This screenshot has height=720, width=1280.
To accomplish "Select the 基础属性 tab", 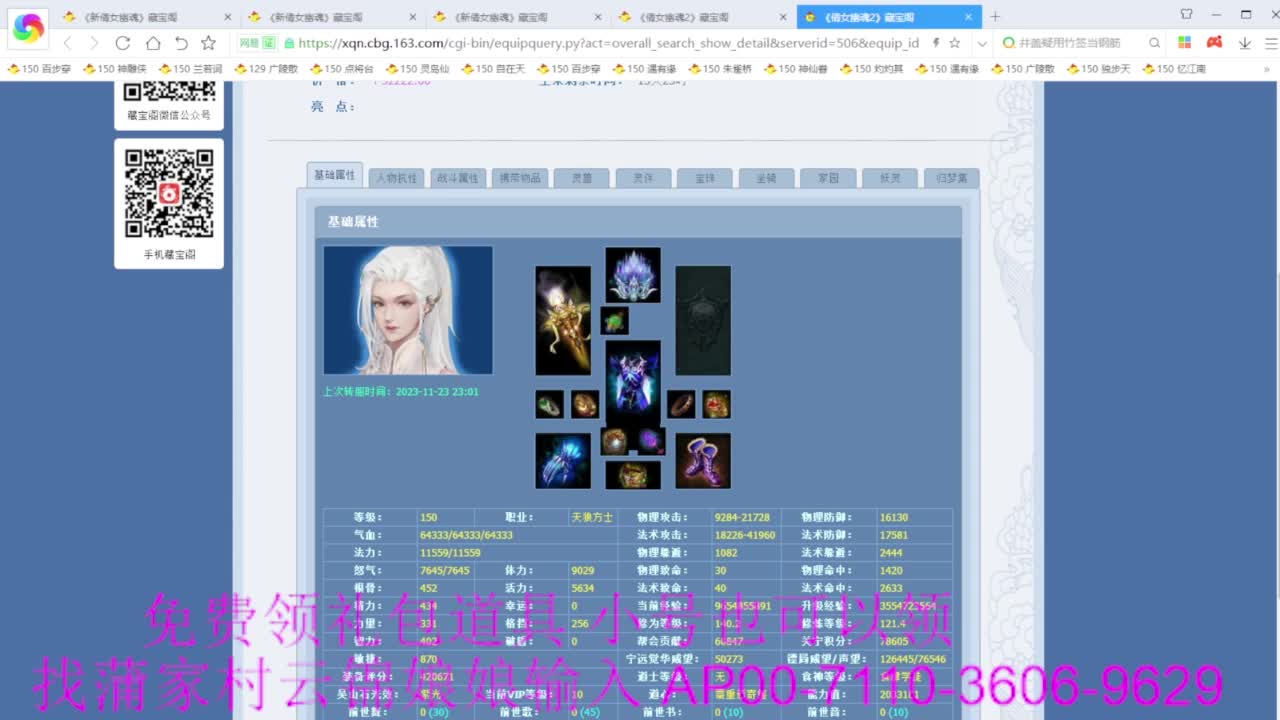I will (335, 175).
